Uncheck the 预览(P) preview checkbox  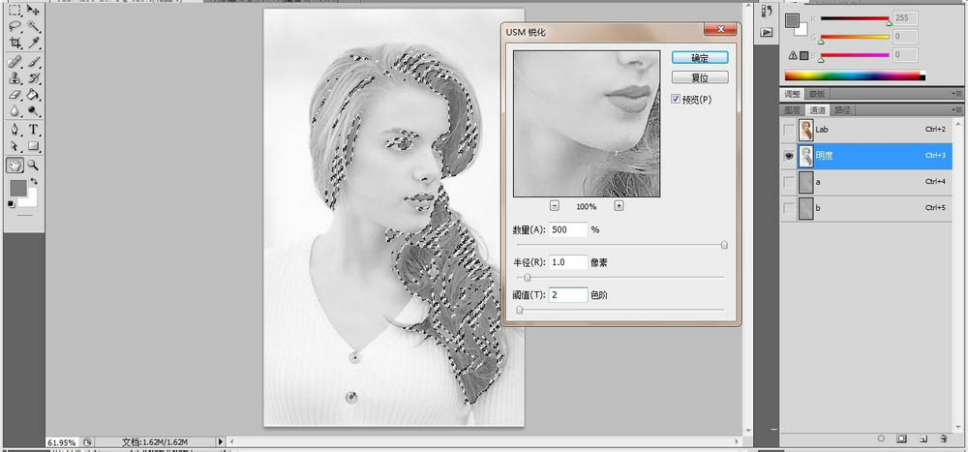[677, 99]
